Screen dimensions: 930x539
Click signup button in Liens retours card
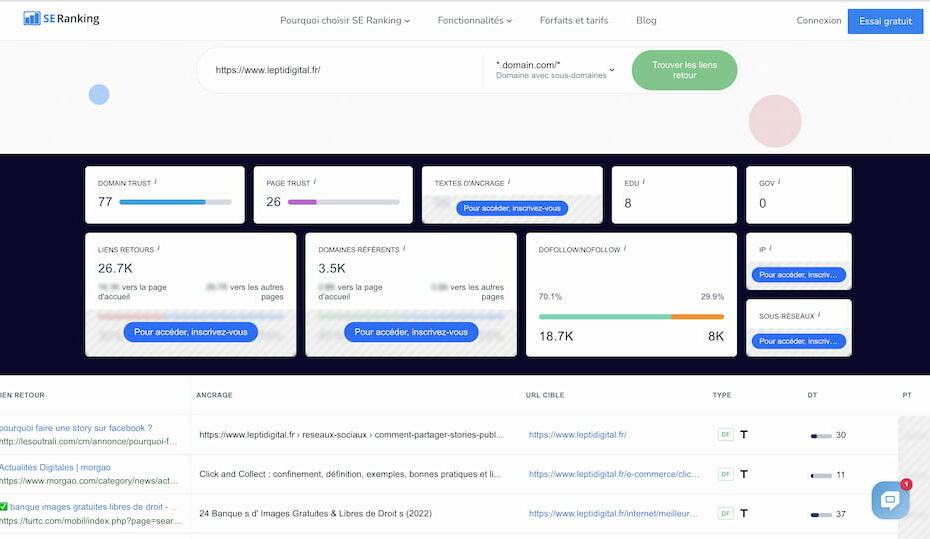click(190, 332)
